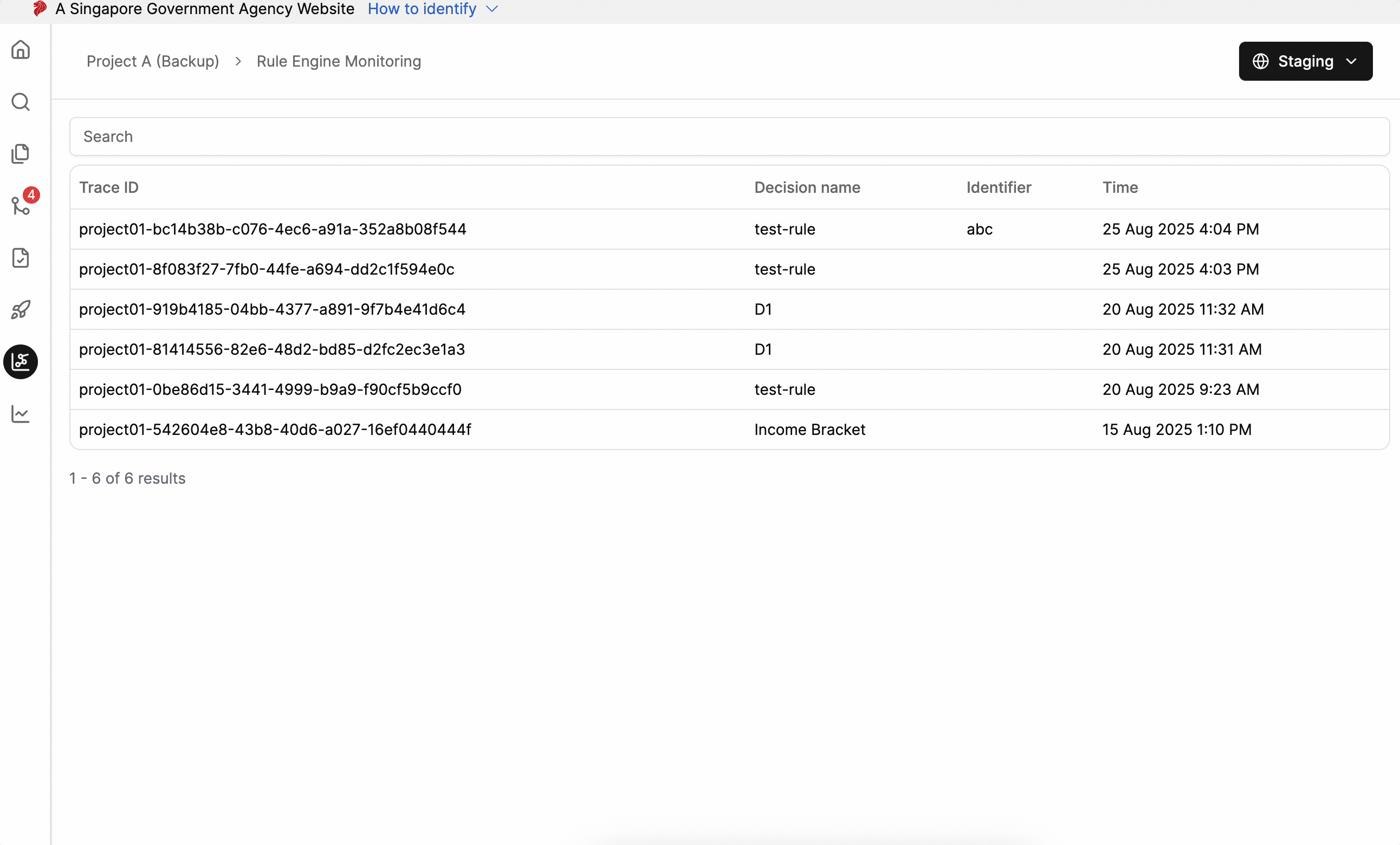Open trace project01-bc14b38b row
This screenshot has width=1400, height=845.
point(729,229)
